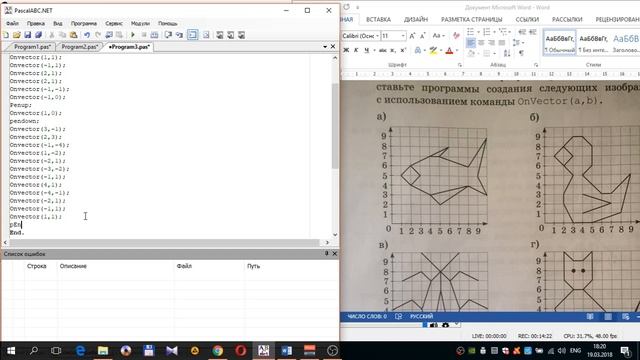Click the Grow Font icon in Word
Image resolution: width=640 pixels, height=360 pixels.
coord(412,36)
